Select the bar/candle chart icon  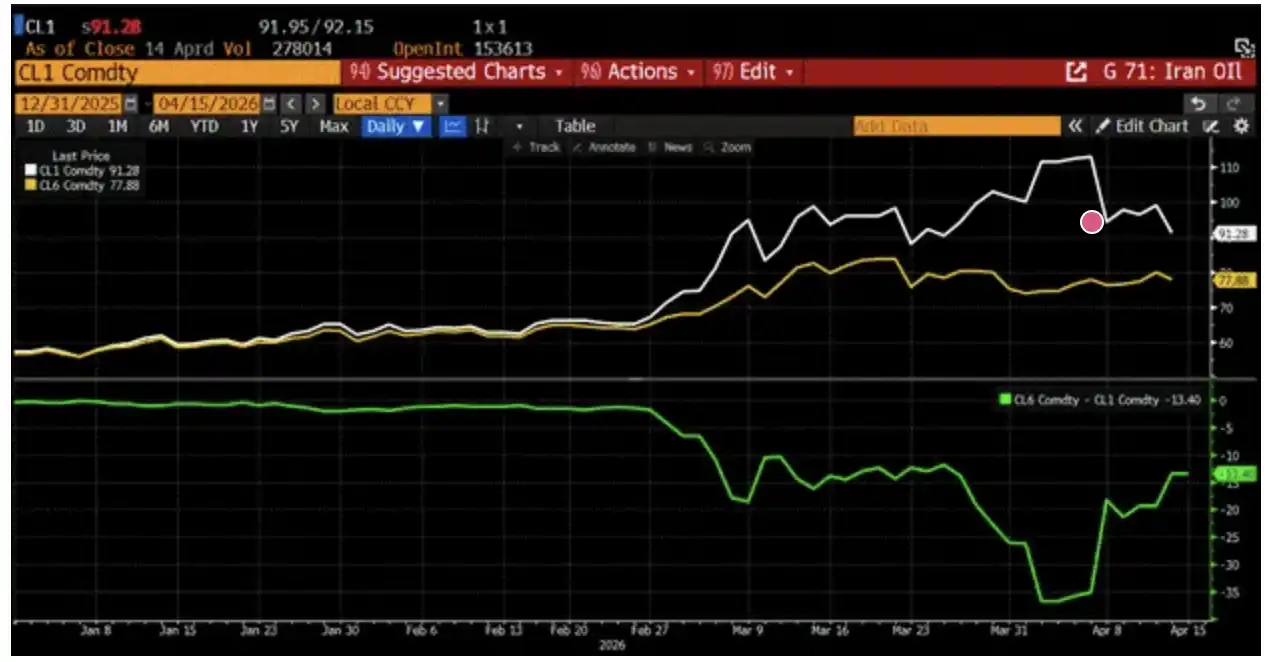(x=482, y=126)
